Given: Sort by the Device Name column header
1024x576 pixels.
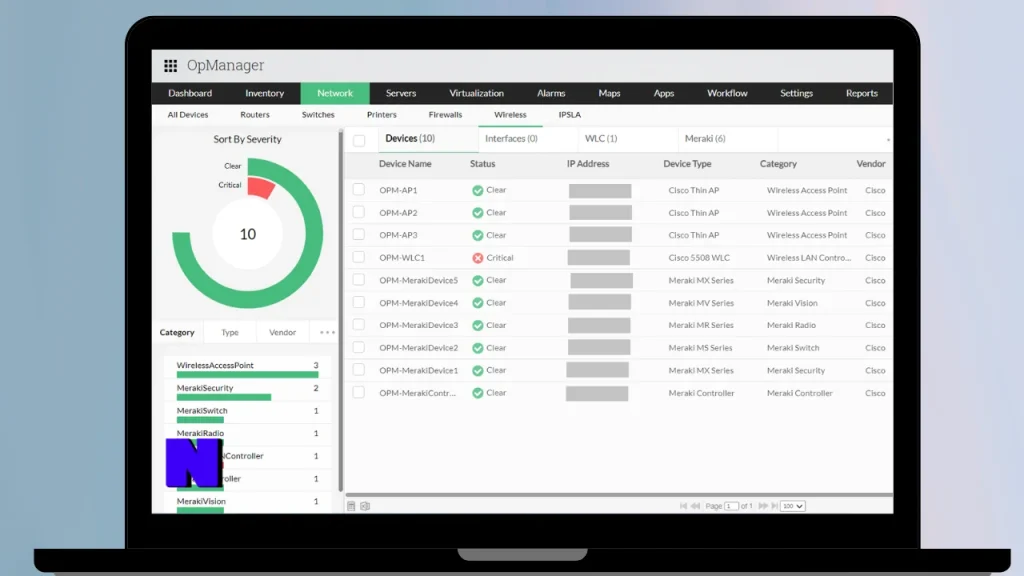Looking at the screenshot, I should (x=405, y=164).
